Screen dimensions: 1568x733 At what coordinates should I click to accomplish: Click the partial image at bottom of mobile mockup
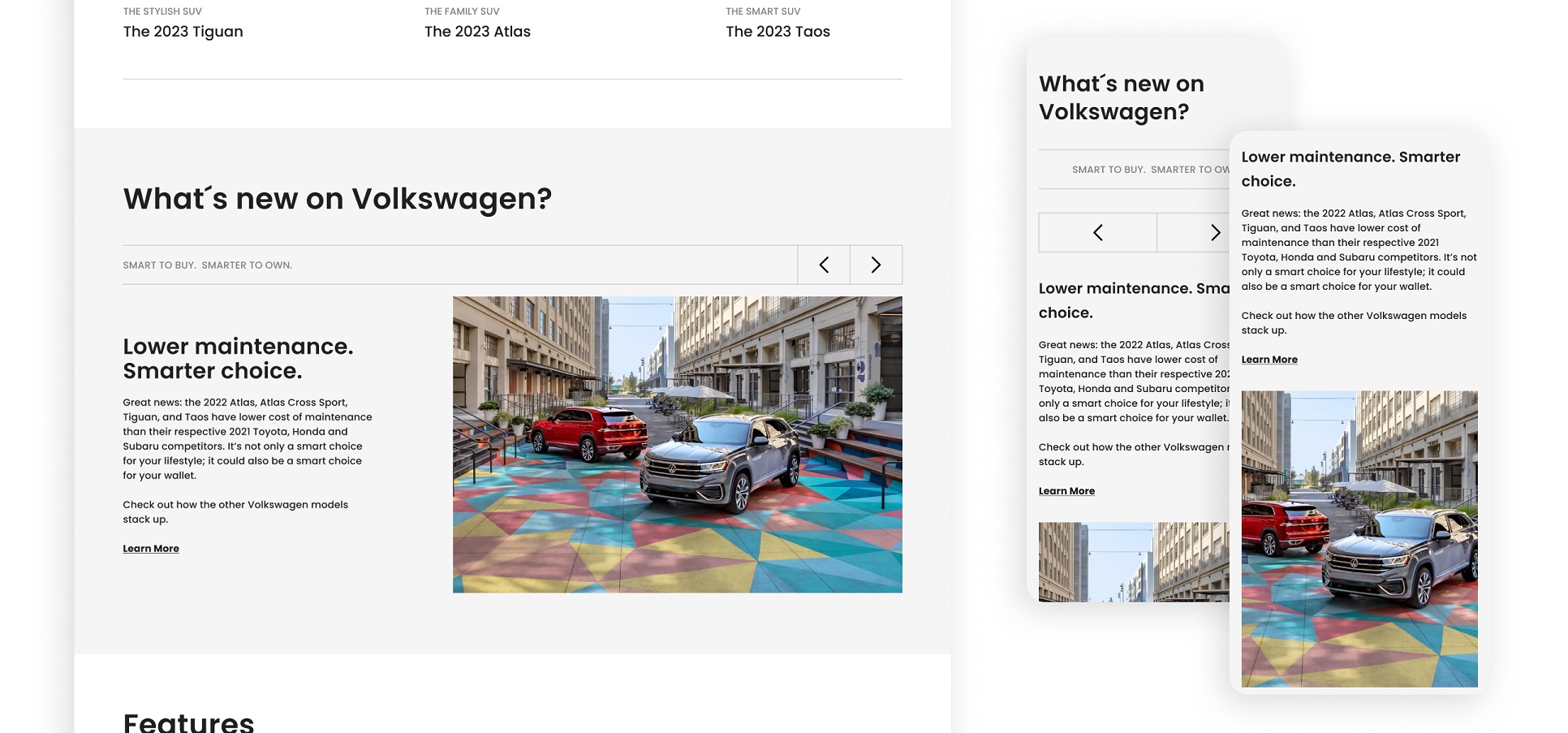[x=1135, y=562]
